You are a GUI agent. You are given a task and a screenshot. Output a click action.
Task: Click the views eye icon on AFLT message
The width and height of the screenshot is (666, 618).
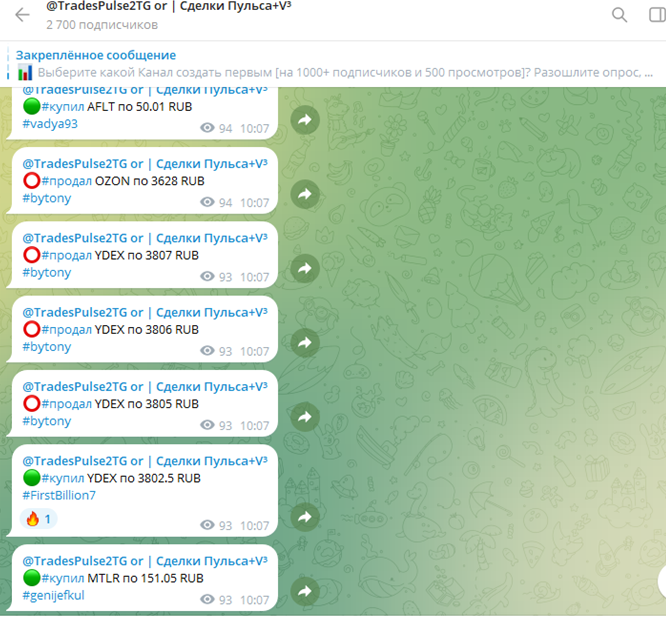click(x=207, y=128)
